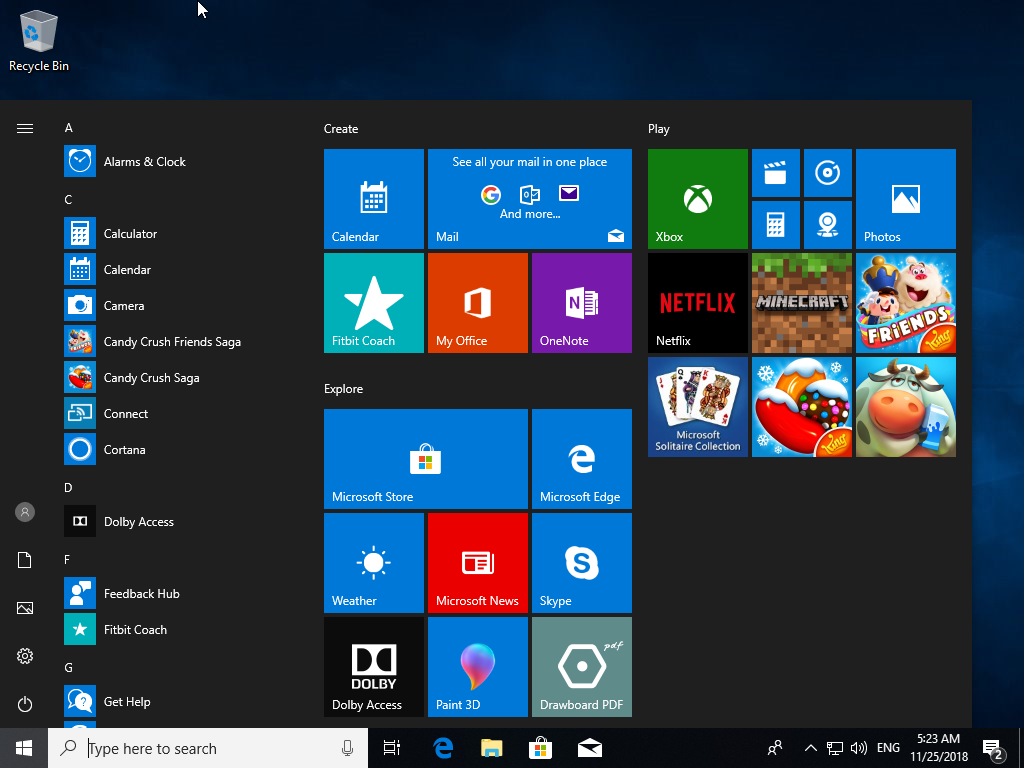Launch the Netflix tile
This screenshot has width=1024, height=768.
point(697,302)
